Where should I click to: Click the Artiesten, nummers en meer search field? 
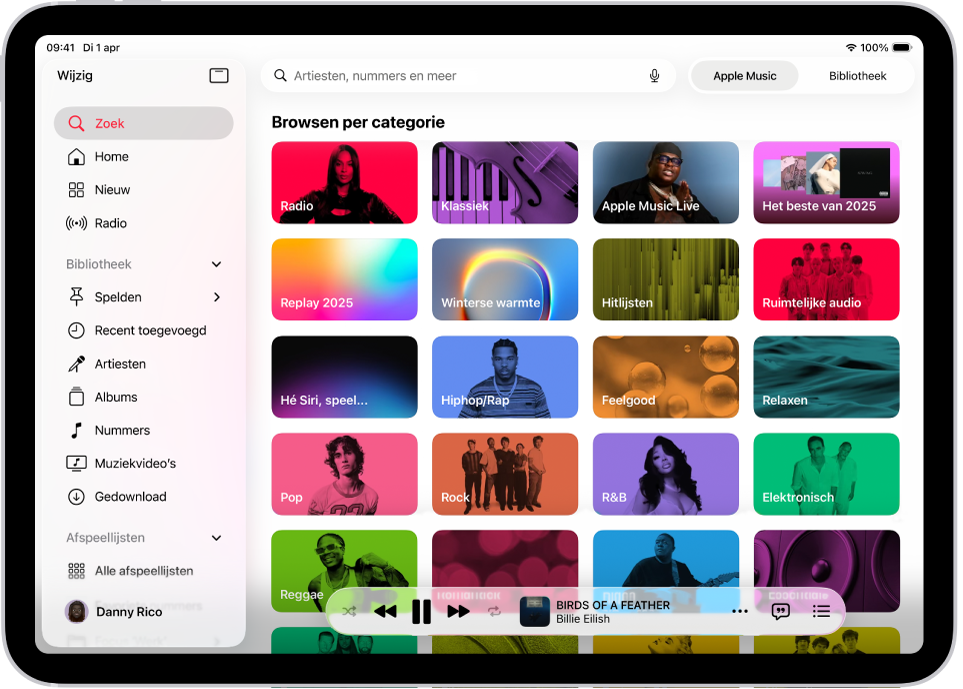click(x=468, y=76)
